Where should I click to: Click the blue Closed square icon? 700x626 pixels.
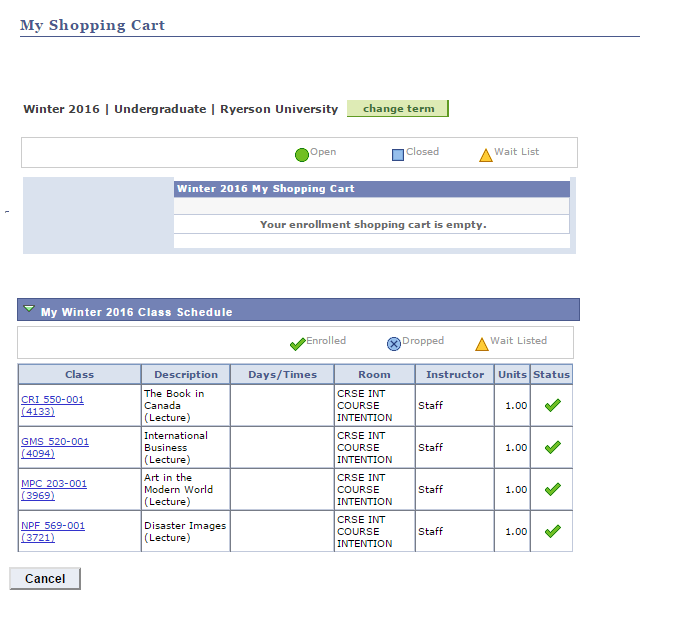coord(397,155)
